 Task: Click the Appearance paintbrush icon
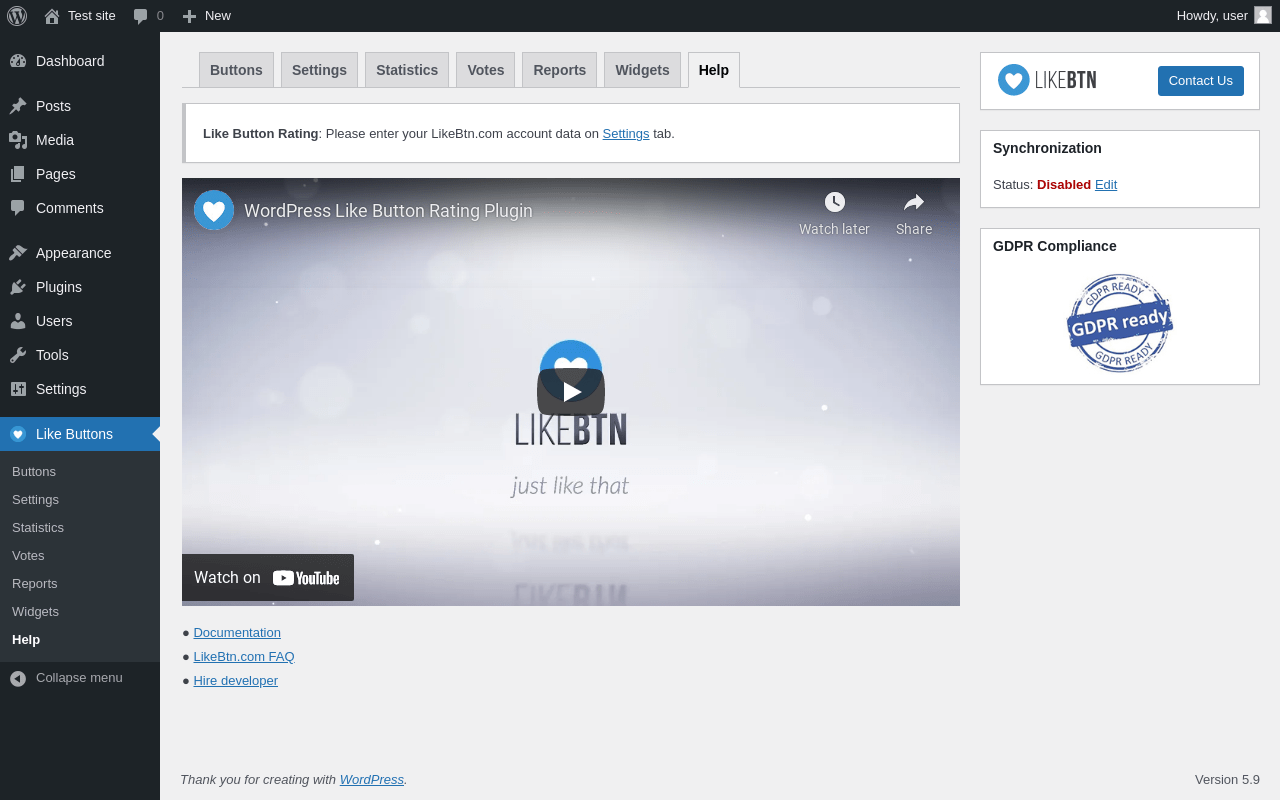pyautogui.click(x=18, y=253)
